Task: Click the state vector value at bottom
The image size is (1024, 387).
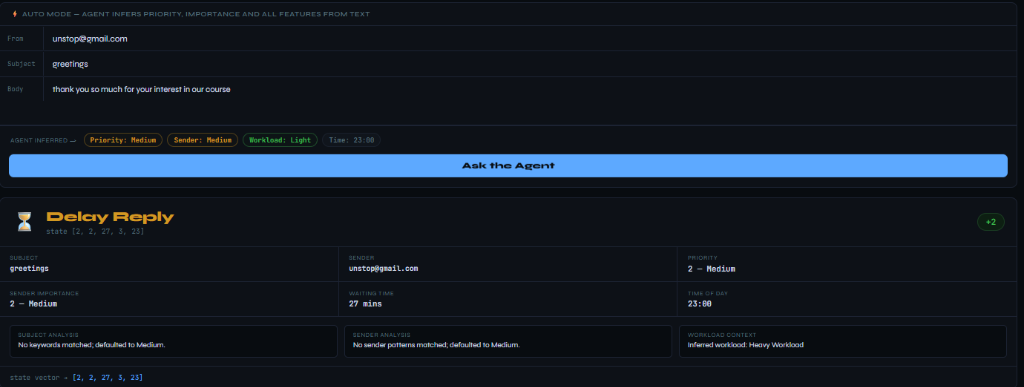Action: click(108, 378)
